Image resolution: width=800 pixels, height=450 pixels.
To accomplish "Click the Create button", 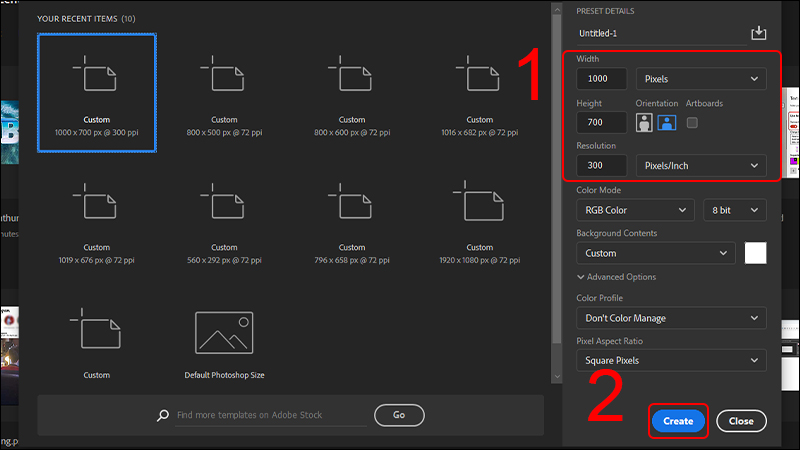I will (678, 421).
